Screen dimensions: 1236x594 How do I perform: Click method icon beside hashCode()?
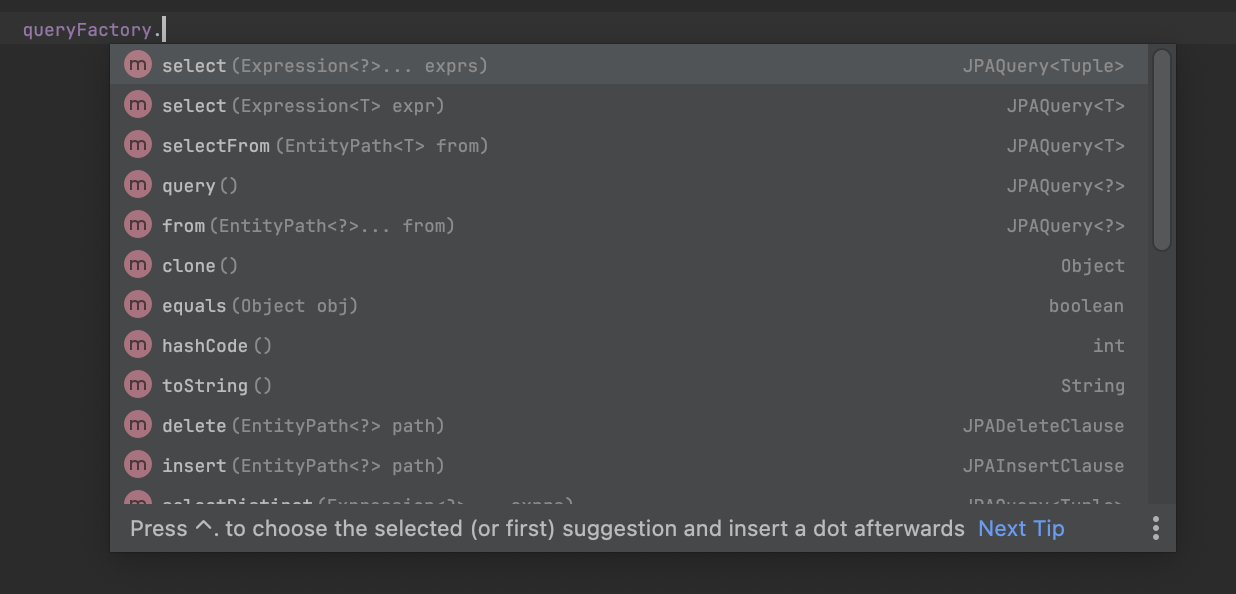pos(137,345)
